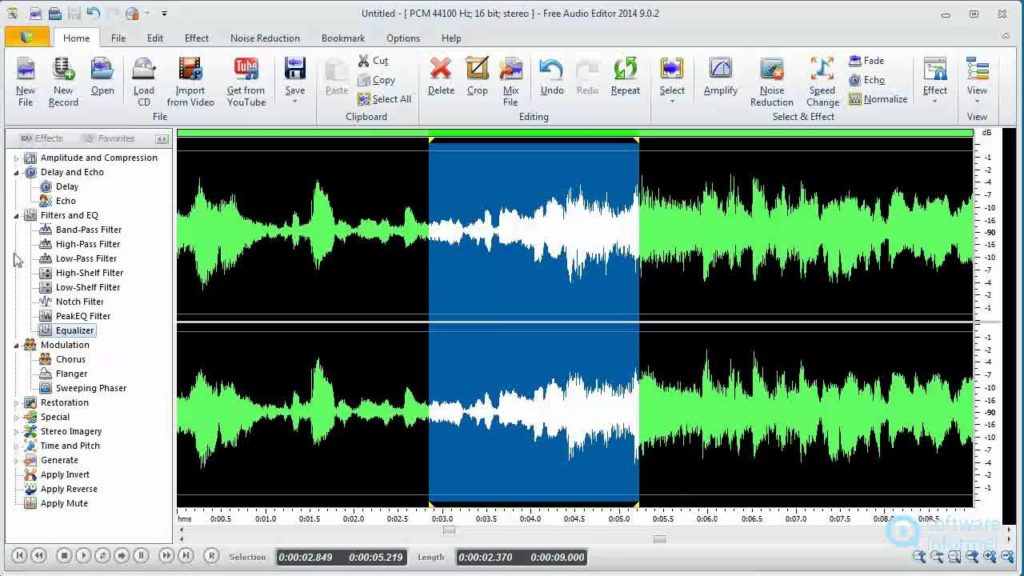Open the Noise Reduction tool

coord(771,70)
